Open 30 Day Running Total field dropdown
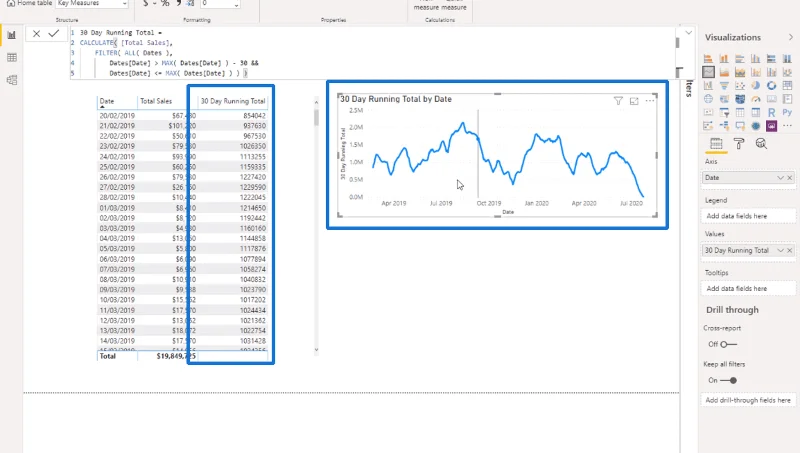Screen dimensions: 800x453 point(780,250)
